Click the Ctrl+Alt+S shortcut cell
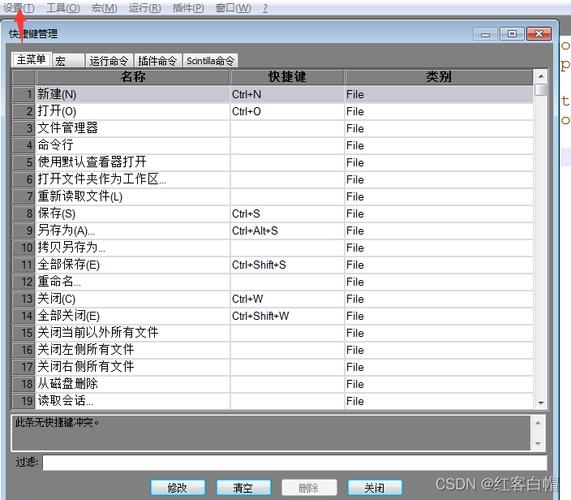 287,231
